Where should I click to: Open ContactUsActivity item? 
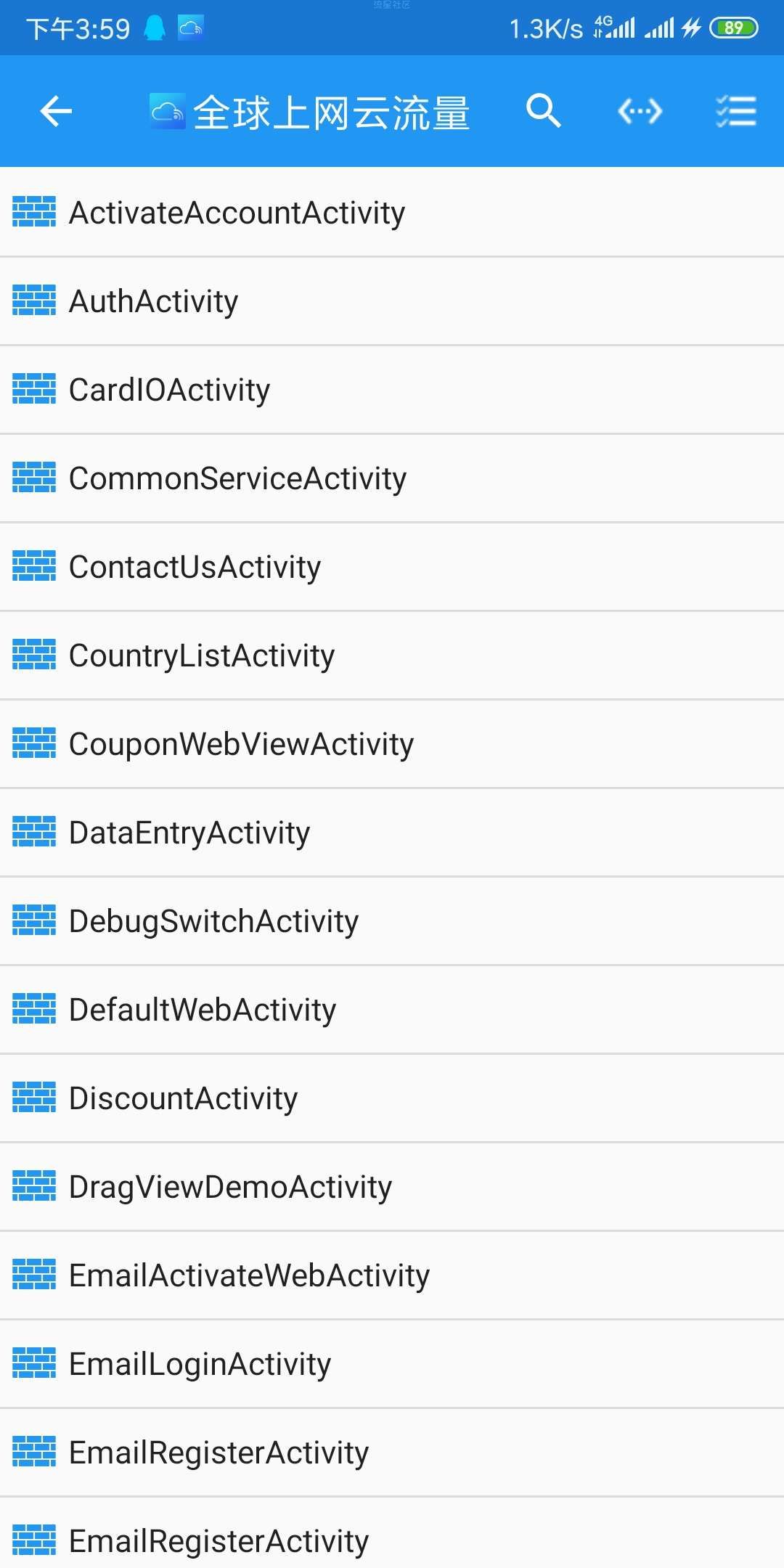(392, 566)
